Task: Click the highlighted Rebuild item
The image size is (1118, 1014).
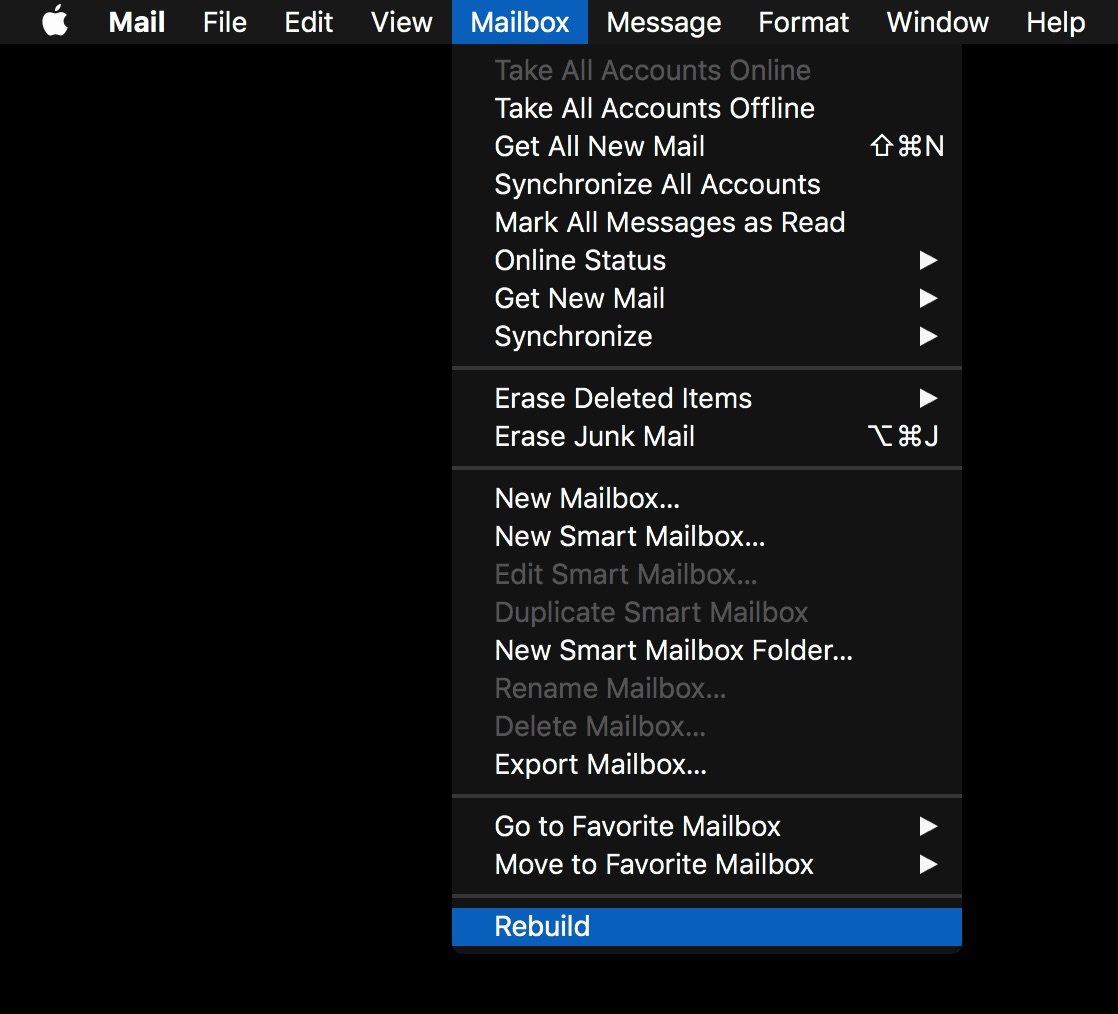Action: [x=707, y=926]
